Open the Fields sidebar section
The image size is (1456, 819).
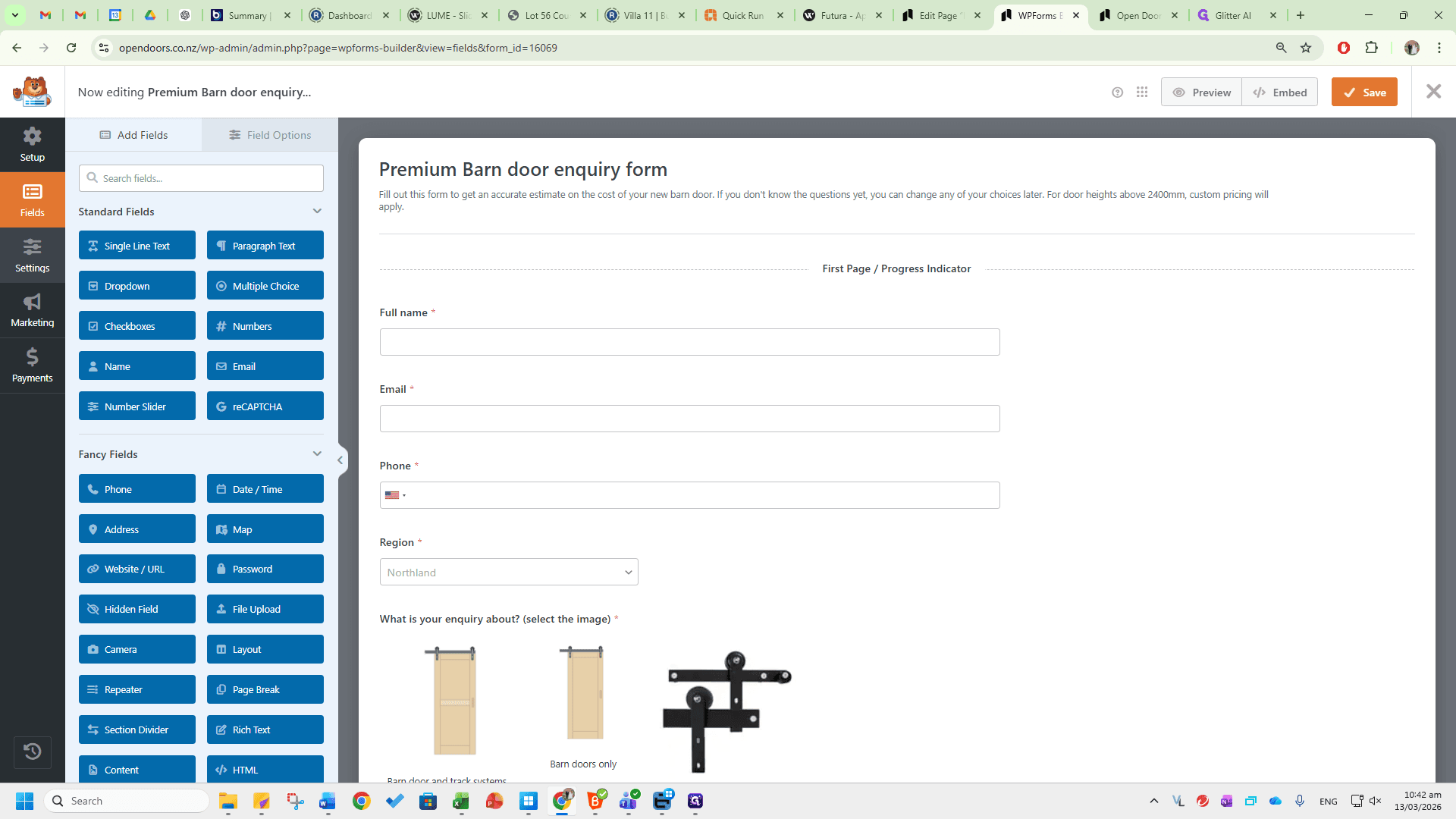32,200
